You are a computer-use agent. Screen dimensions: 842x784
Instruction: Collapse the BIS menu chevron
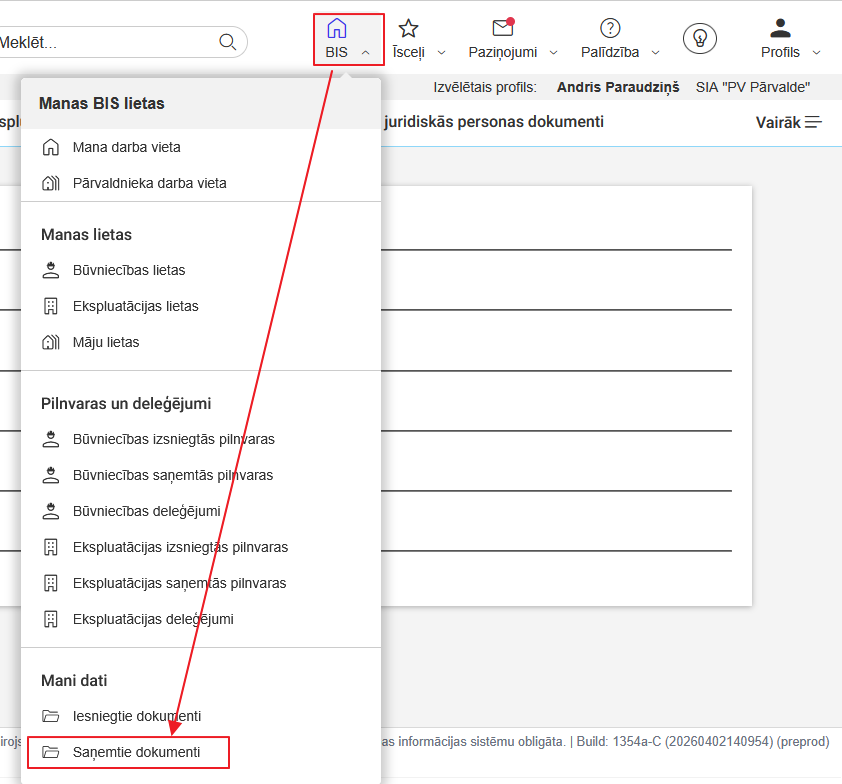(366, 53)
